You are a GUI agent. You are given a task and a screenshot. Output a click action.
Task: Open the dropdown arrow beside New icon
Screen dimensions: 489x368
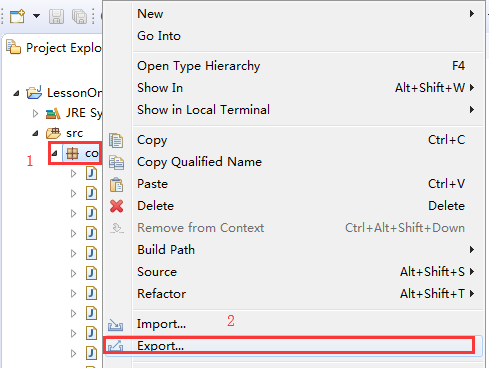click(36, 16)
